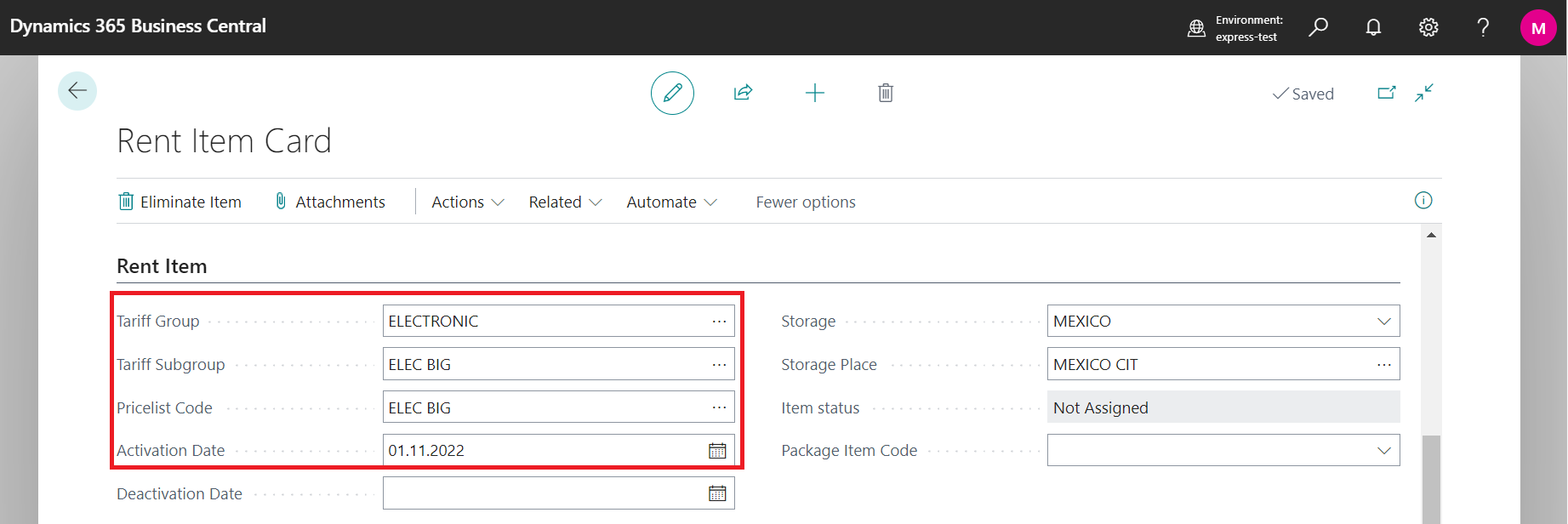Open page in a new window
This screenshot has height=524, width=1568.
[1386, 93]
